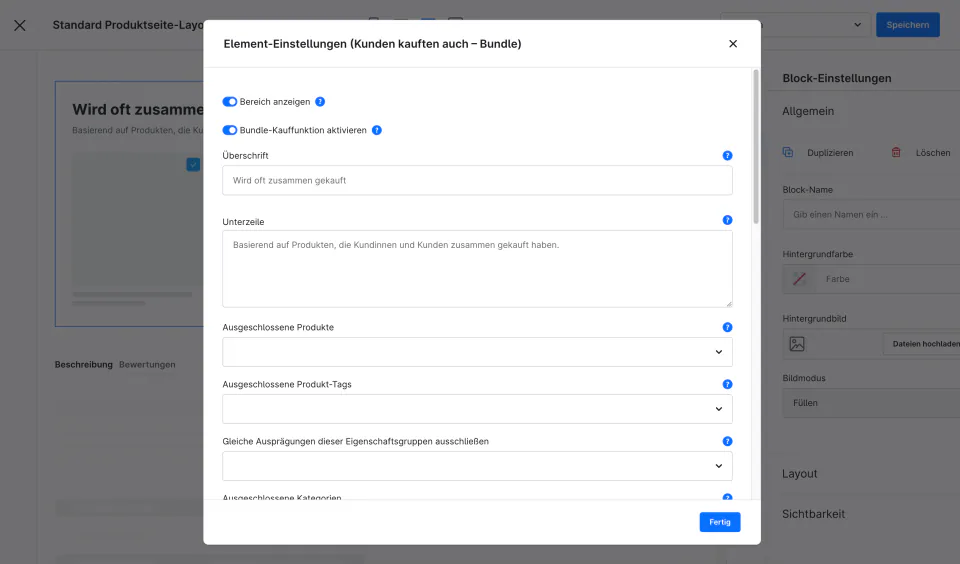Click the Farbe field text
Viewport: 960px width, 564px height.
838,279
